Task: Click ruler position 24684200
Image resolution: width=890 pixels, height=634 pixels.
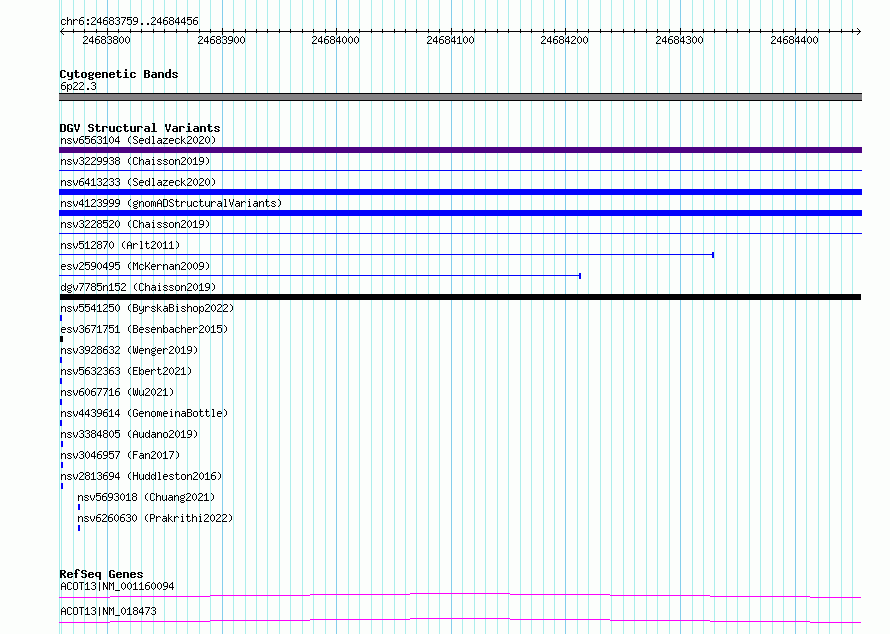Action: [565, 40]
